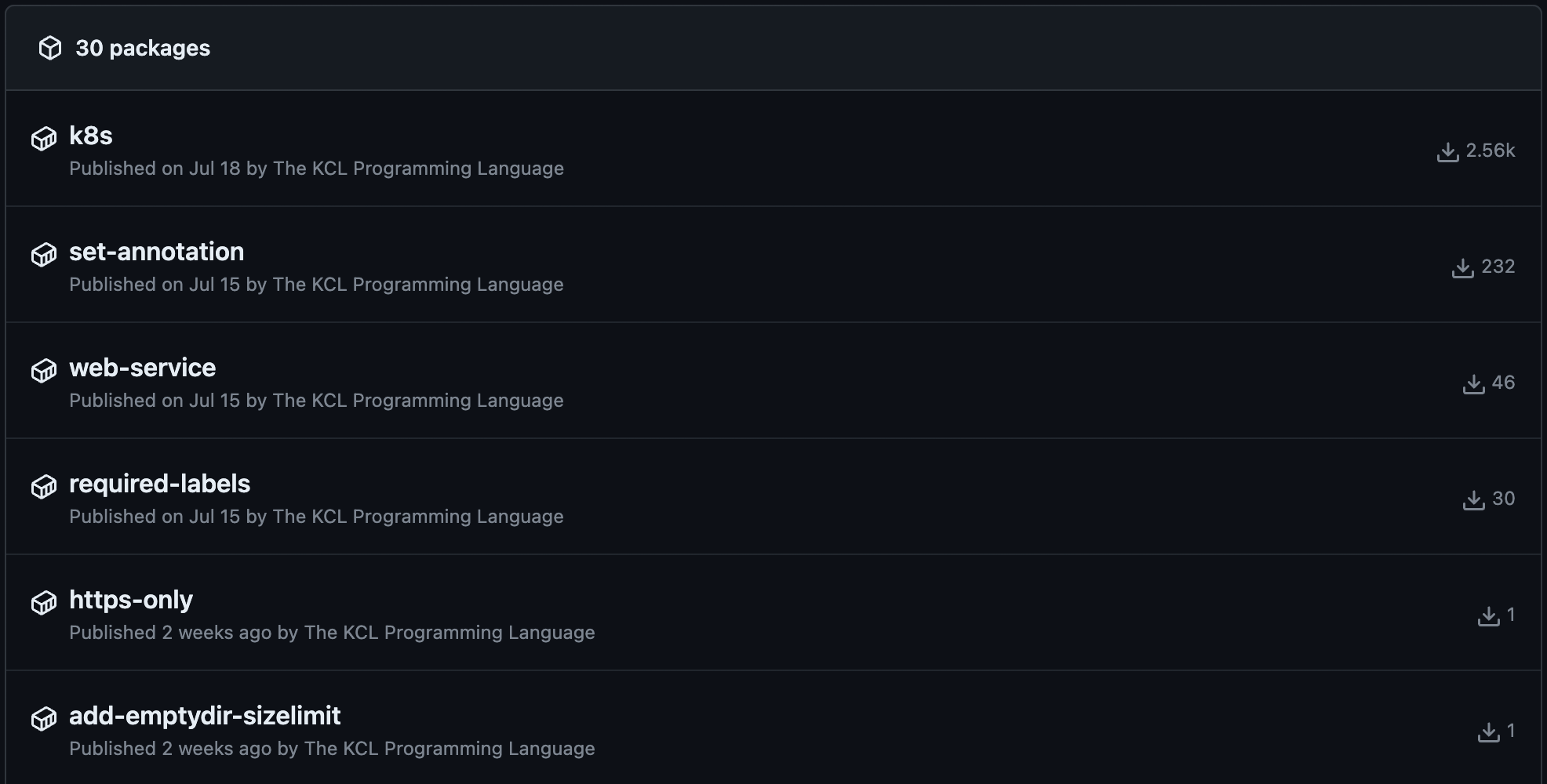
Task: Open the set-annotation package
Action: (x=157, y=252)
